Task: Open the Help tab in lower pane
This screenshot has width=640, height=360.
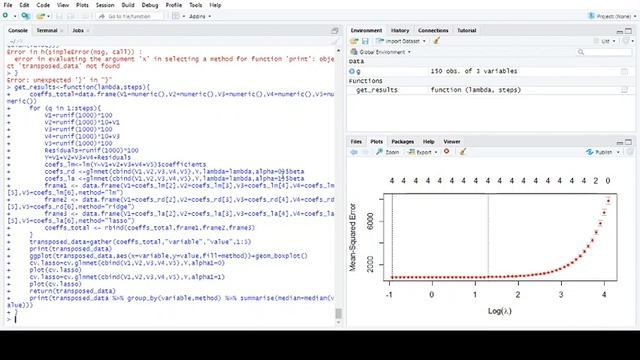Action: click(428, 142)
